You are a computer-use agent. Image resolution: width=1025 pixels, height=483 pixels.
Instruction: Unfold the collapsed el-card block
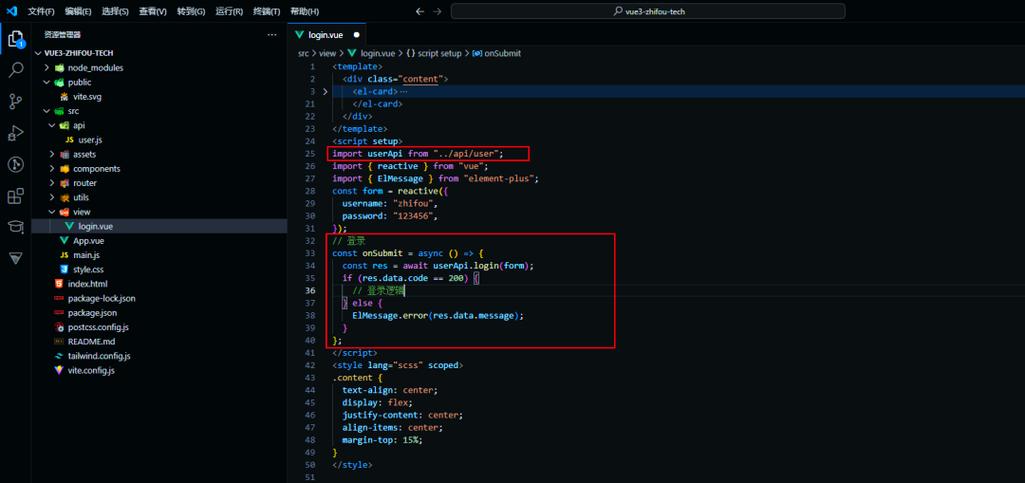(x=325, y=92)
